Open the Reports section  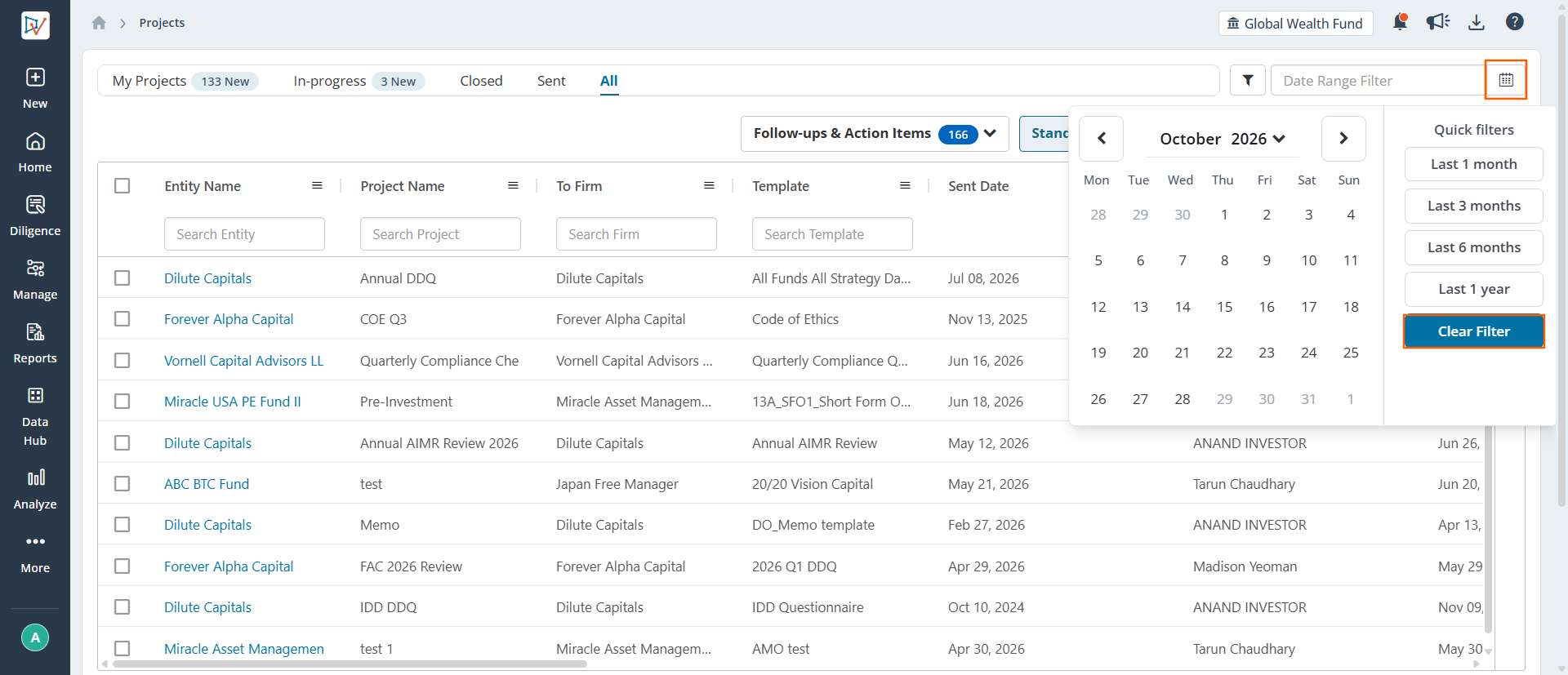pyautogui.click(x=35, y=344)
